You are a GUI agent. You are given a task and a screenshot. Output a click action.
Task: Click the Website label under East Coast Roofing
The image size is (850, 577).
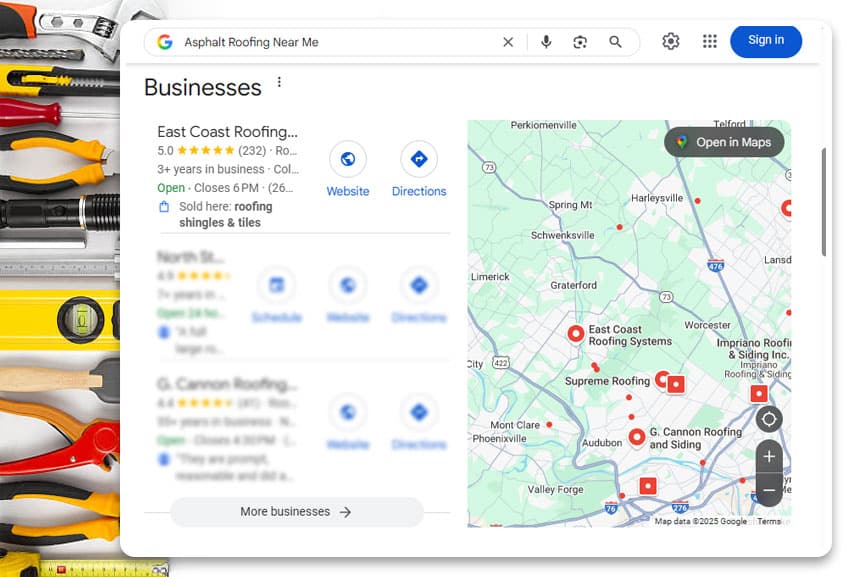[x=348, y=191]
